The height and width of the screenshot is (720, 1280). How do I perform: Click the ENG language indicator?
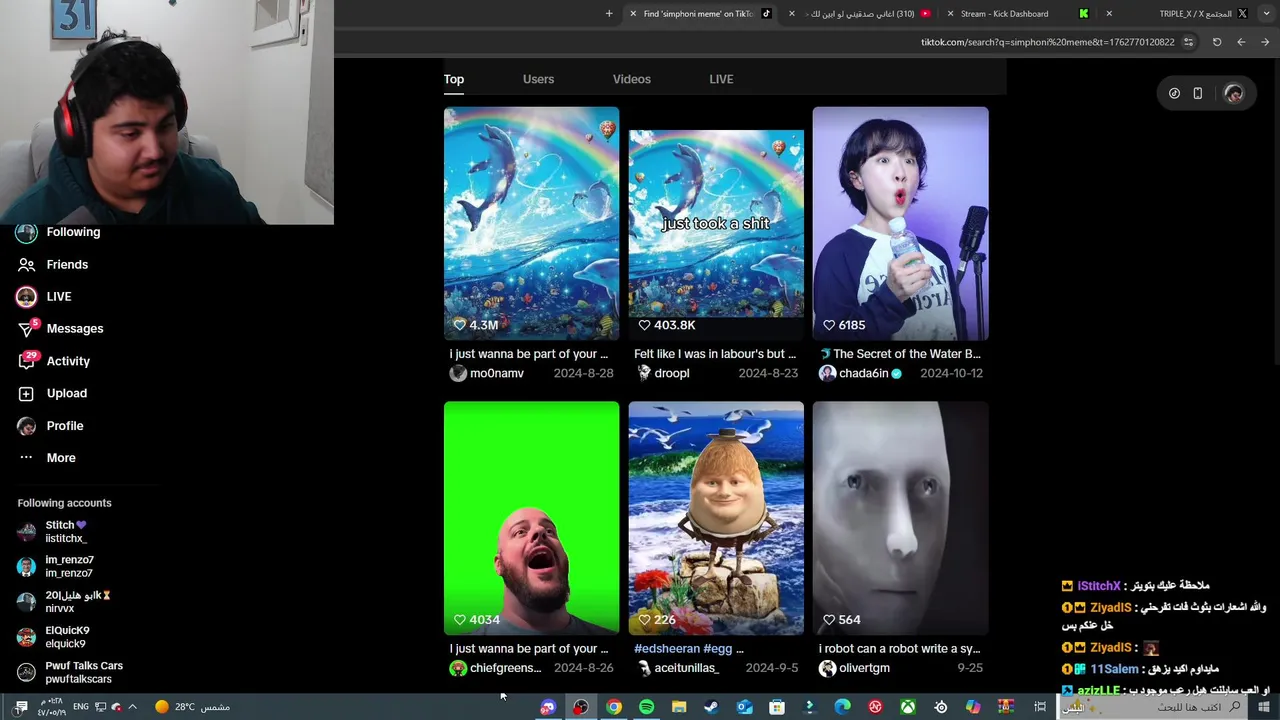point(81,707)
